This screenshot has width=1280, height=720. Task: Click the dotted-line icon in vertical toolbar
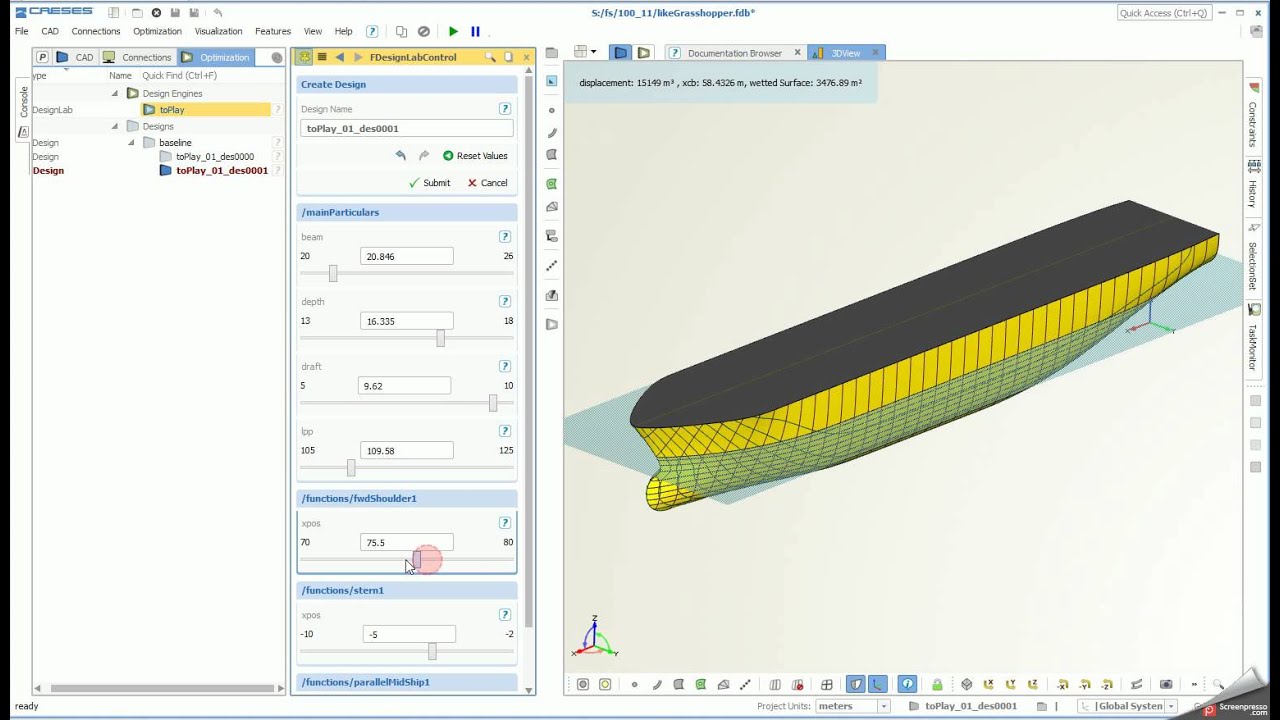[552, 266]
